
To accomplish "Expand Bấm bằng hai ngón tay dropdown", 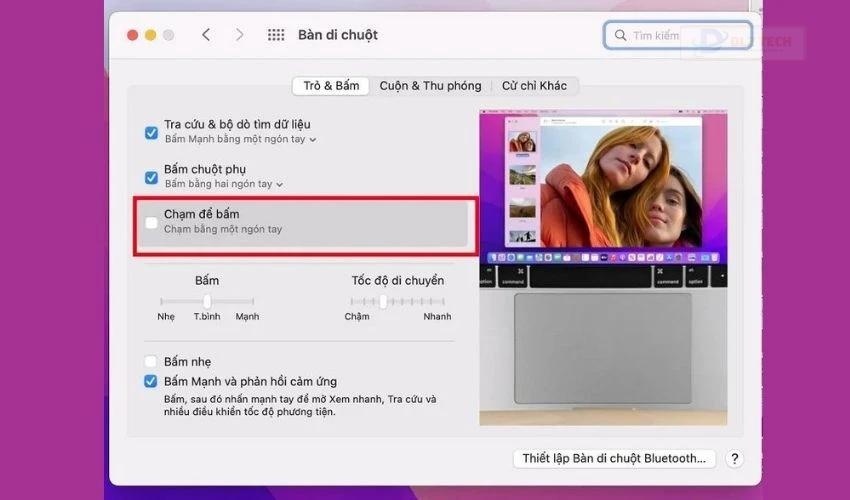I will 224,184.
